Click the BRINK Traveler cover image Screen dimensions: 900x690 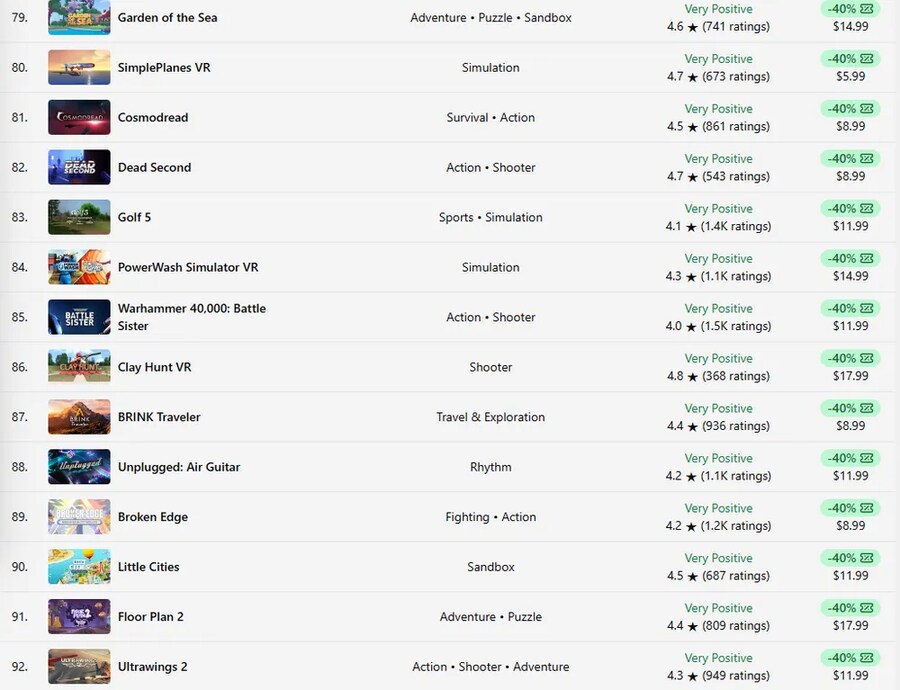point(79,417)
